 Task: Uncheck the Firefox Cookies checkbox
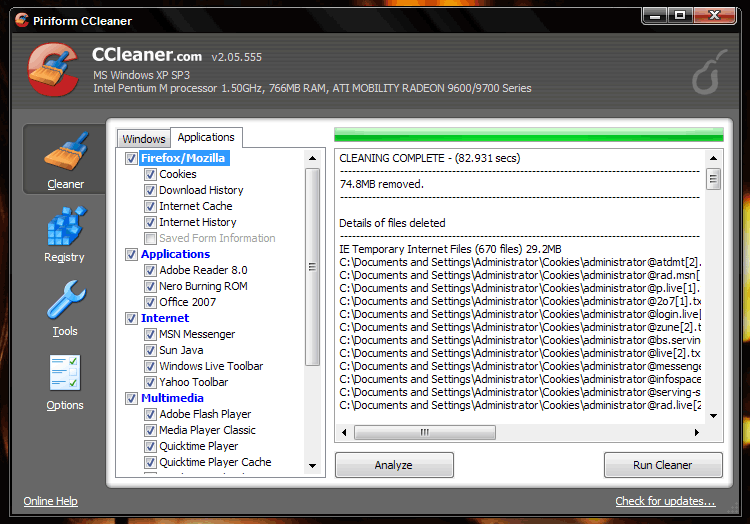pos(150,174)
